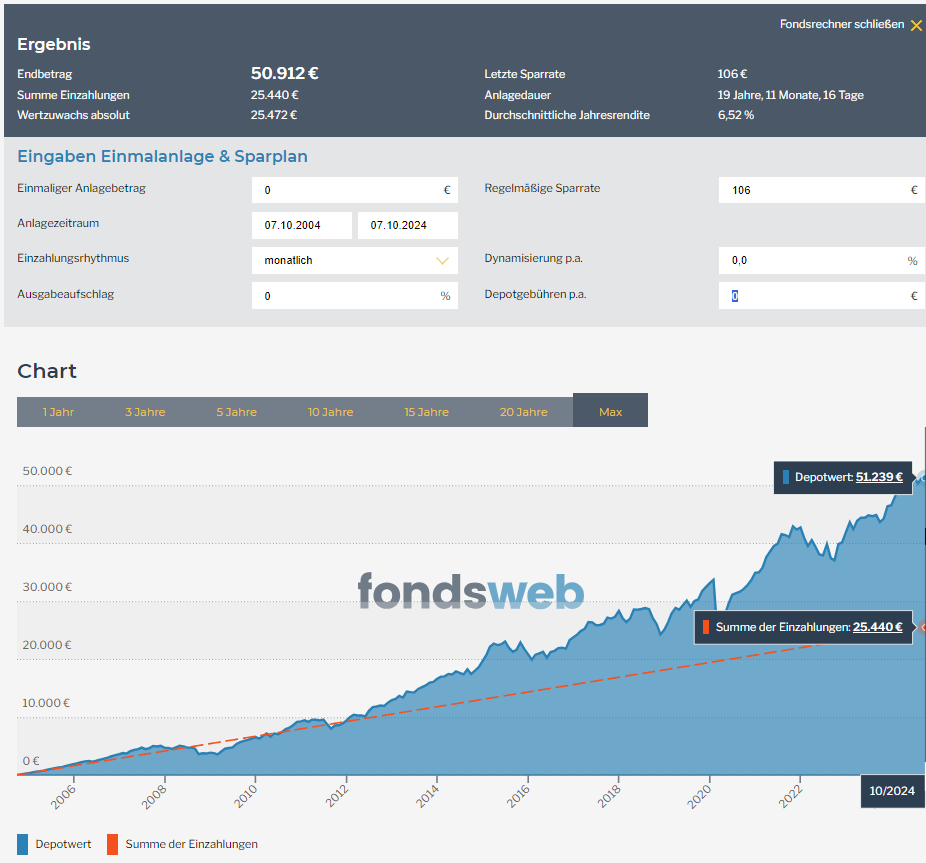This screenshot has height=863, width=926.
Task: Click the Einmaliger Anlagebetrag input field
Action: [346, 190]
